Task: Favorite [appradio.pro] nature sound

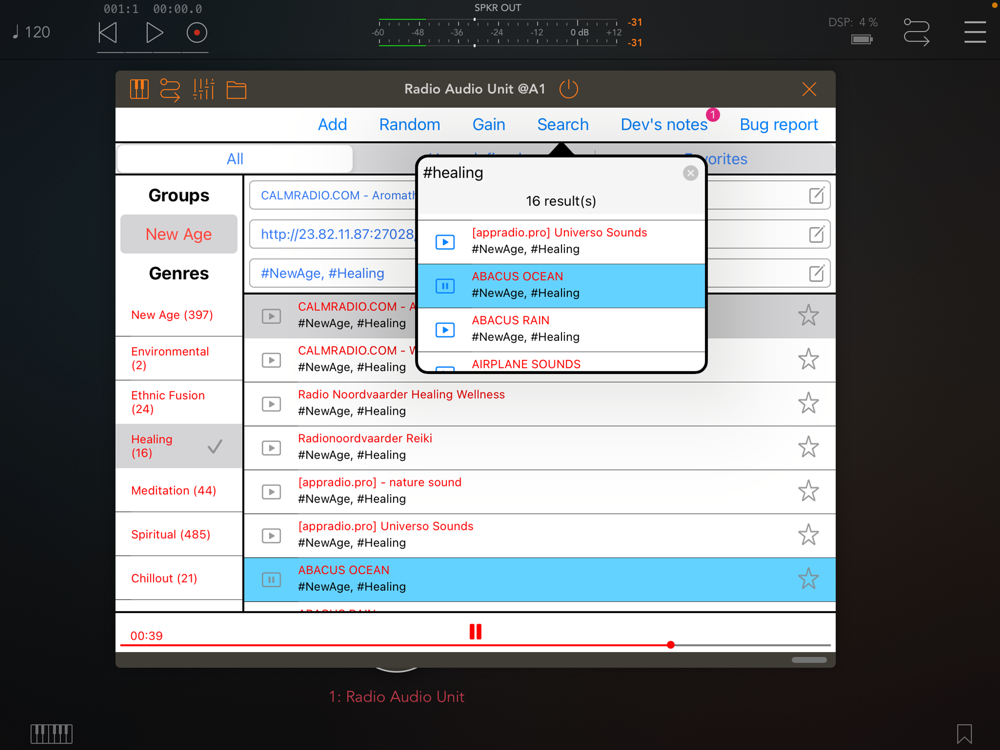Action: [x=809, y=491]
